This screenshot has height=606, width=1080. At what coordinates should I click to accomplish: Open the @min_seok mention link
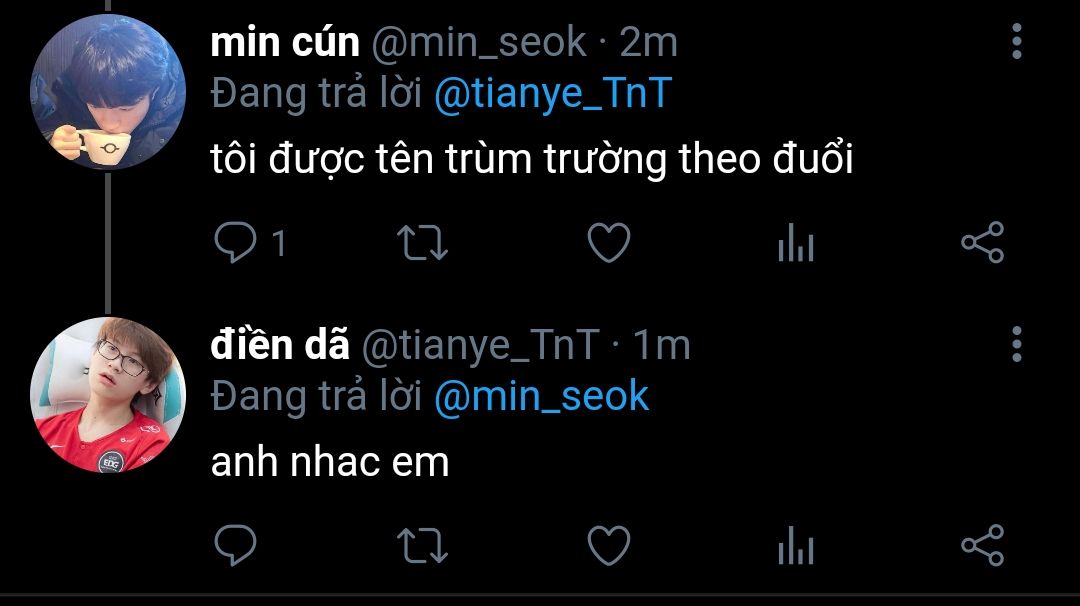tap(541, 396)
